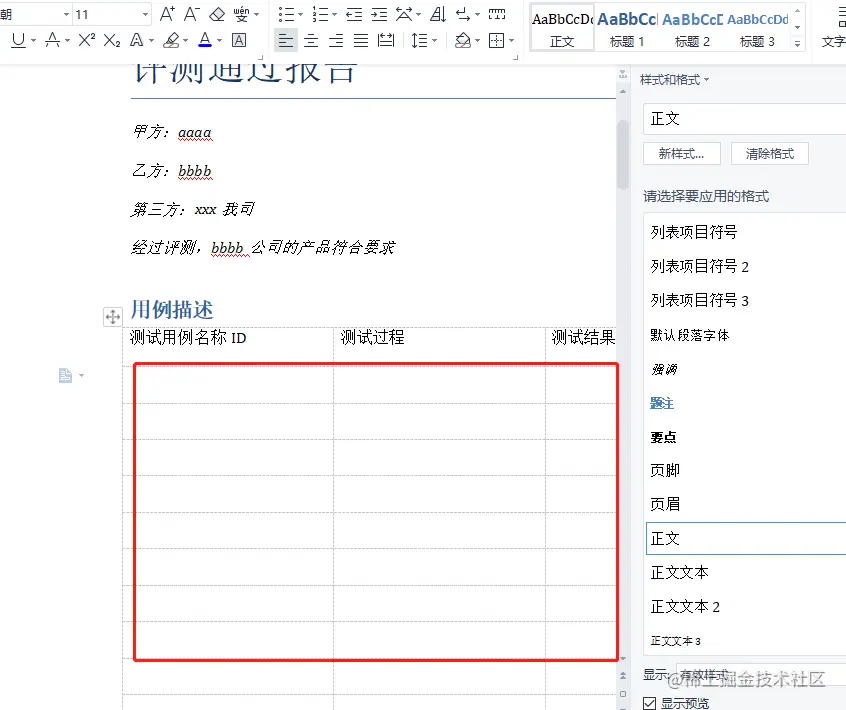Click the 清除格式 button
Image resolution: width=846 pixels, height=710 pixels.
tap(770, 154)
